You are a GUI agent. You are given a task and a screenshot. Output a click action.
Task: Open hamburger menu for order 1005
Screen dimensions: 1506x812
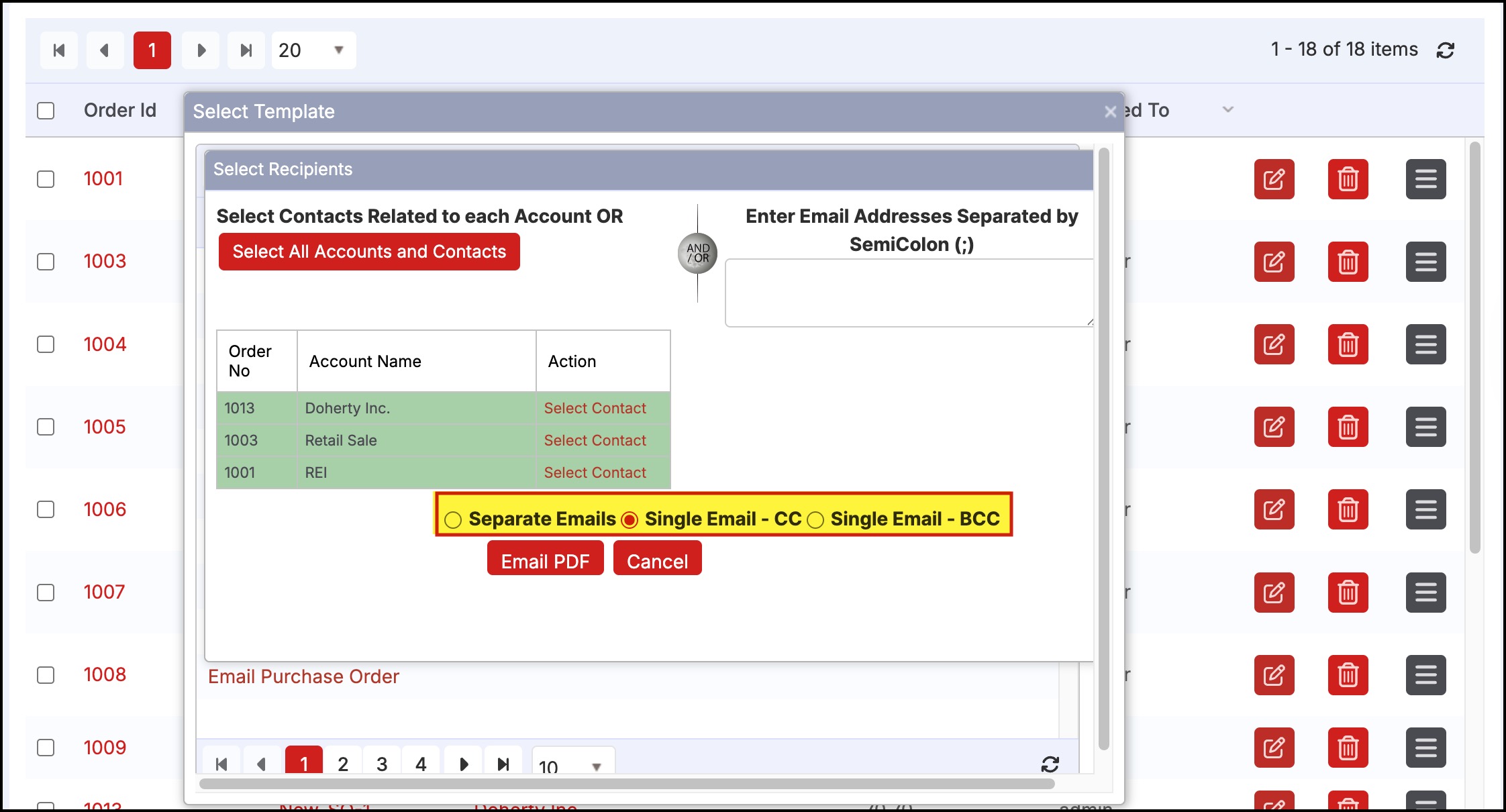[x=1425, y=427]
